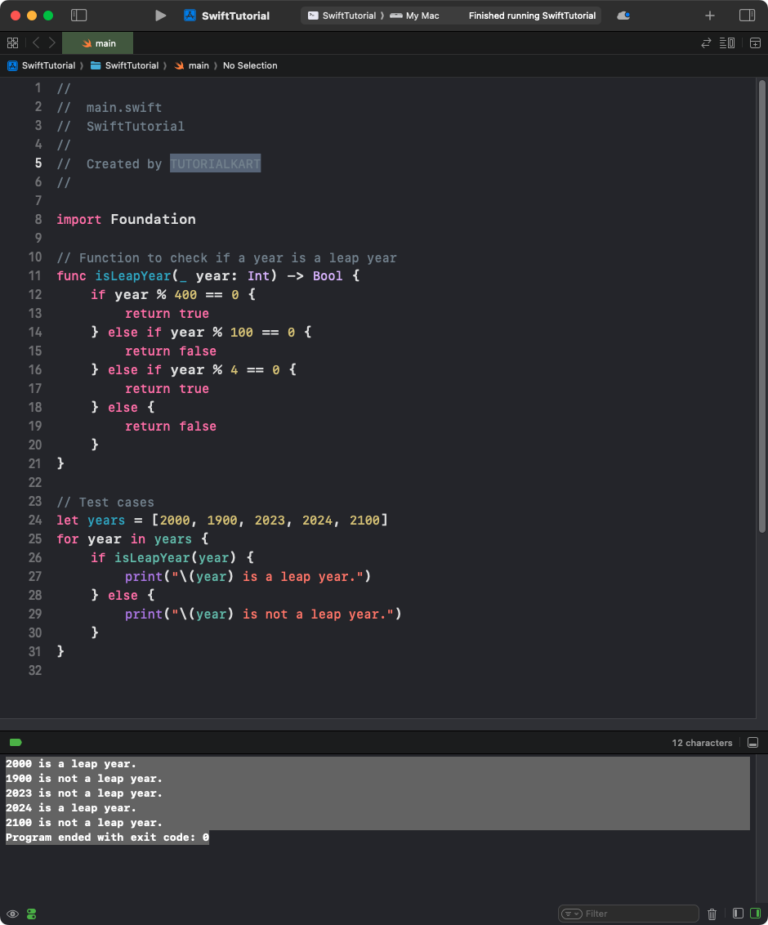Image resolution: width=768 pixels, height=925 pixels.
Task: Click the plus Library button
Action: [x=710, y=16]
